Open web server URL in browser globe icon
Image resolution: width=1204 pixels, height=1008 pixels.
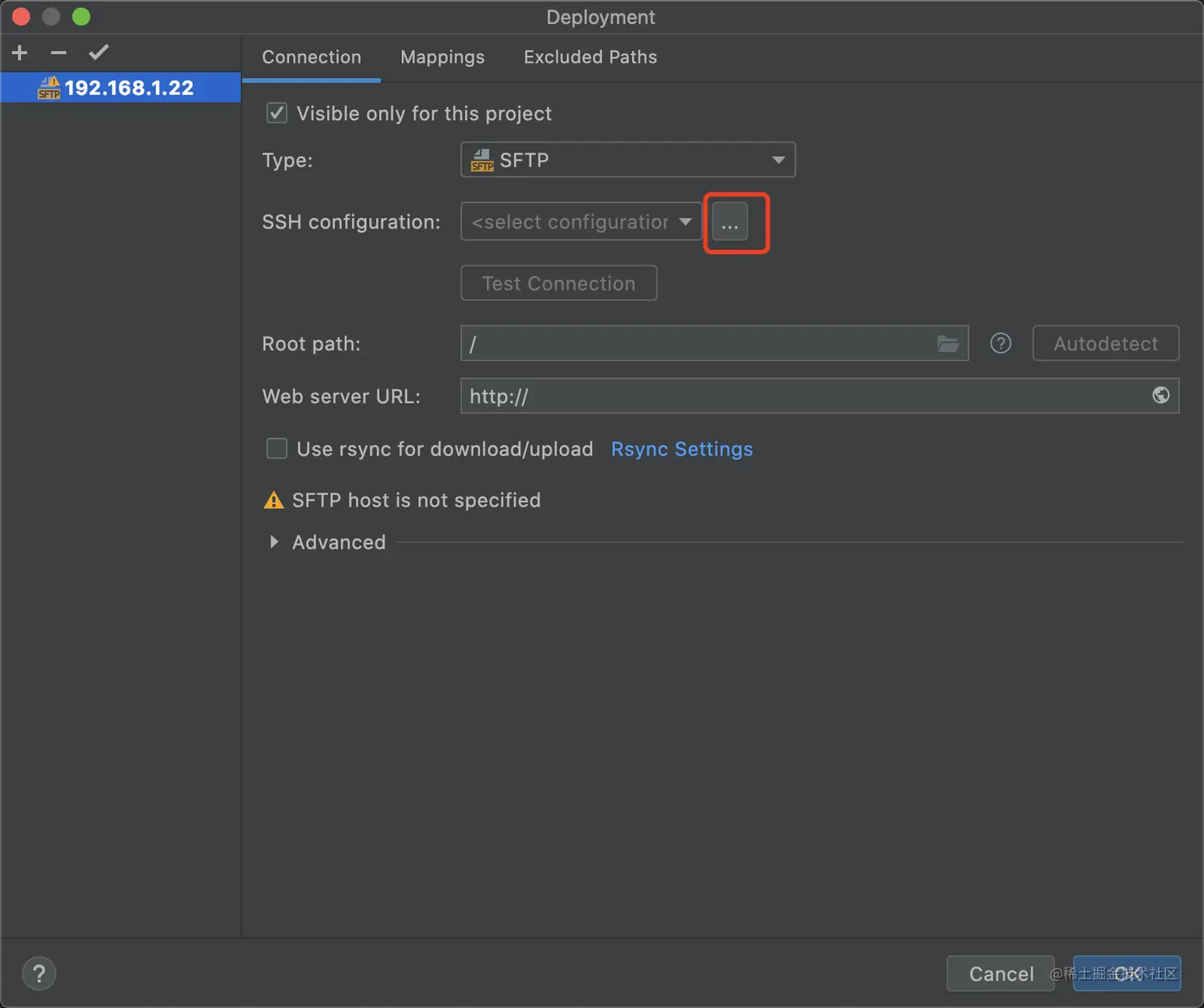[x=1161, y=395]
